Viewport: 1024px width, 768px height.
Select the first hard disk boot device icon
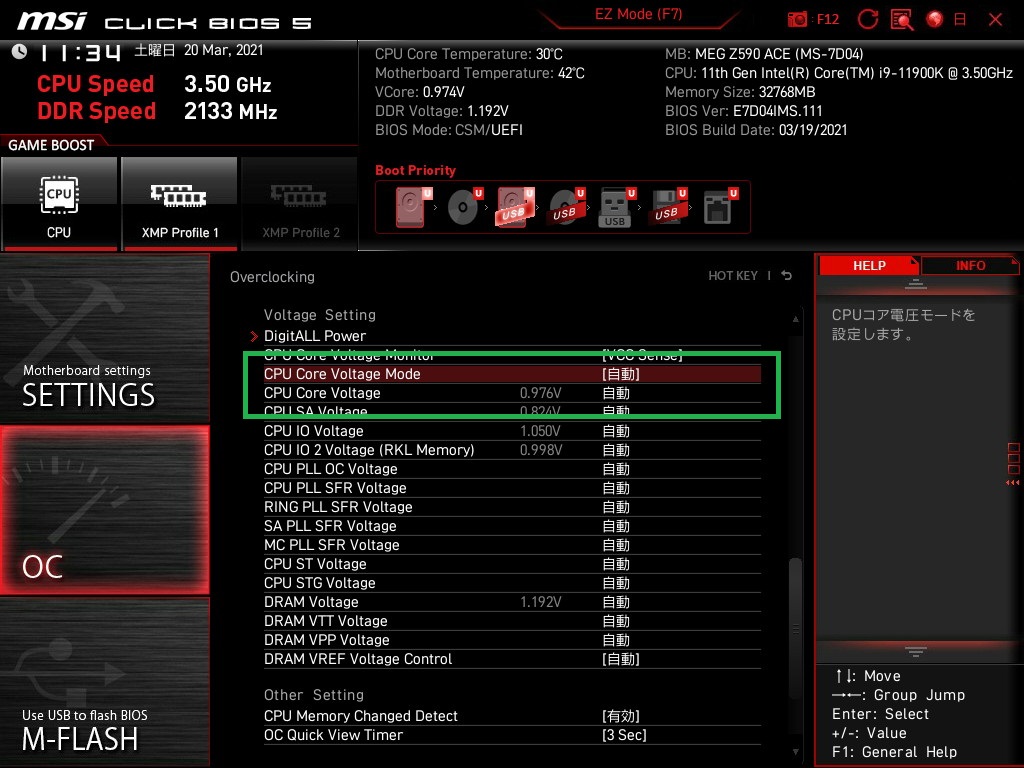[413, 207]
